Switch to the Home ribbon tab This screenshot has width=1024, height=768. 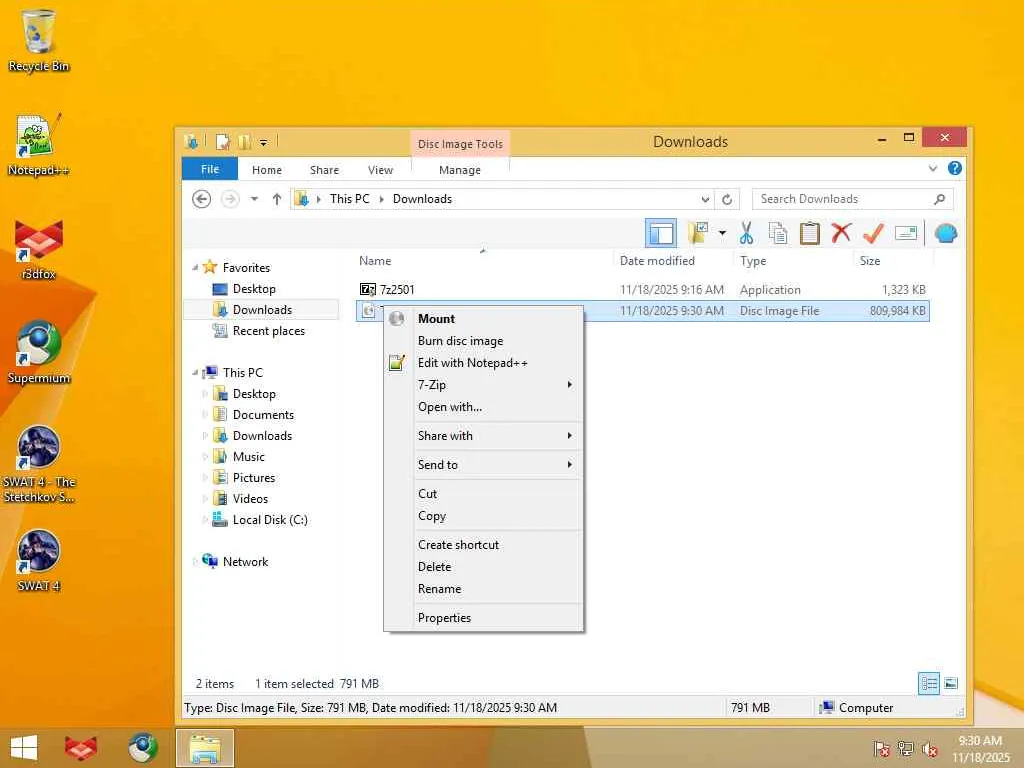pyautogui.click(x=266, y=170)
